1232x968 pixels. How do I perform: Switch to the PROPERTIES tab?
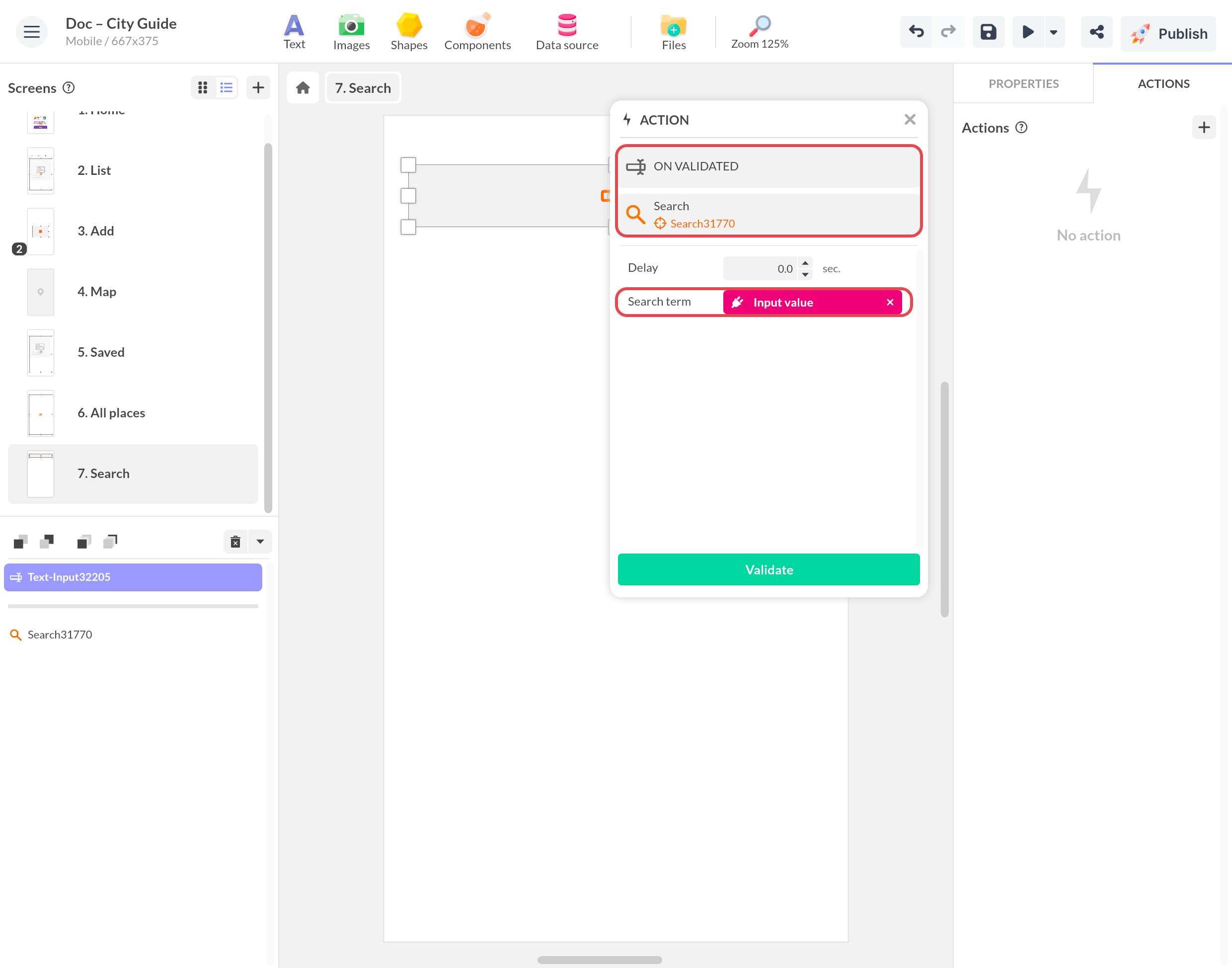(x=1023, y=84)
